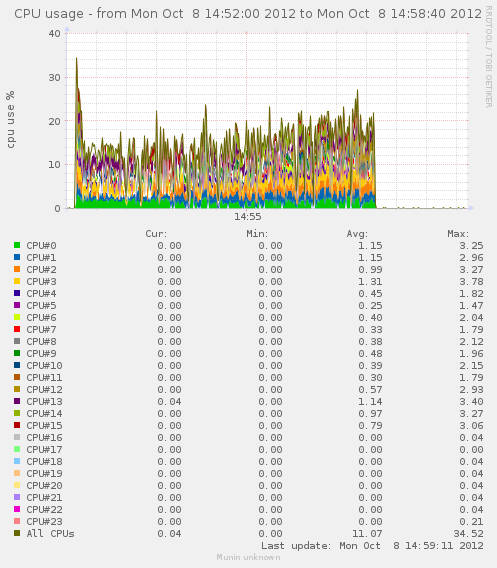Click the Avg column header
The width and height of the screenshot is (497, 568).
point(357,234)
